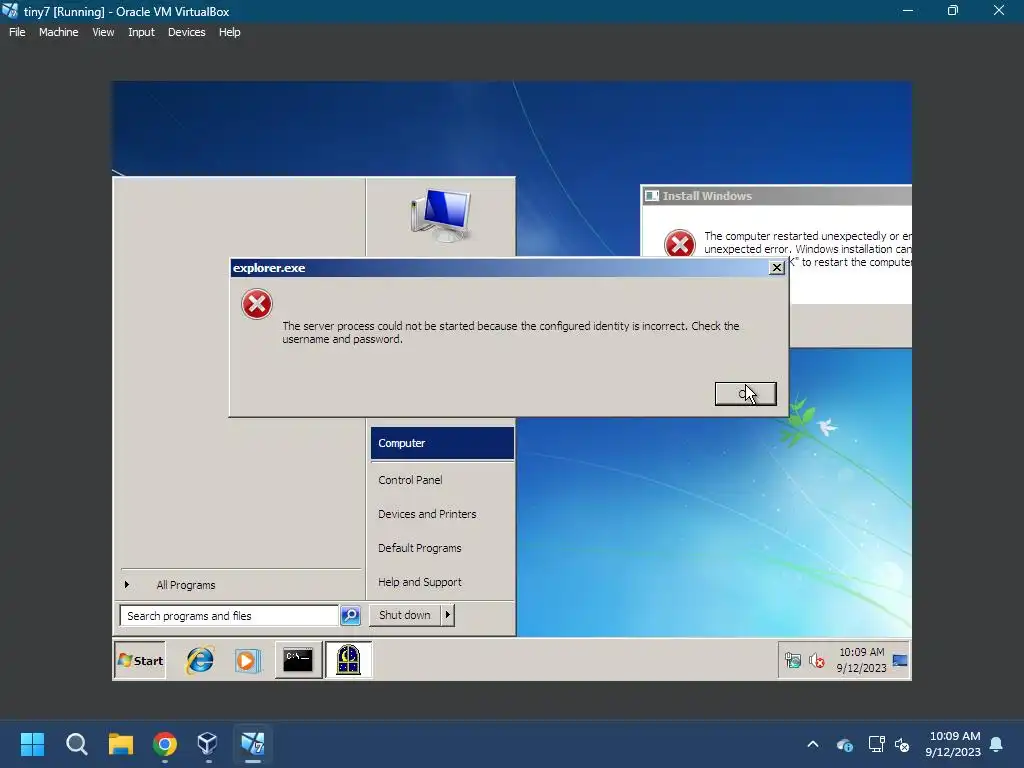
Task: Open host taskbar Search
Action: (x=76, y=744)
